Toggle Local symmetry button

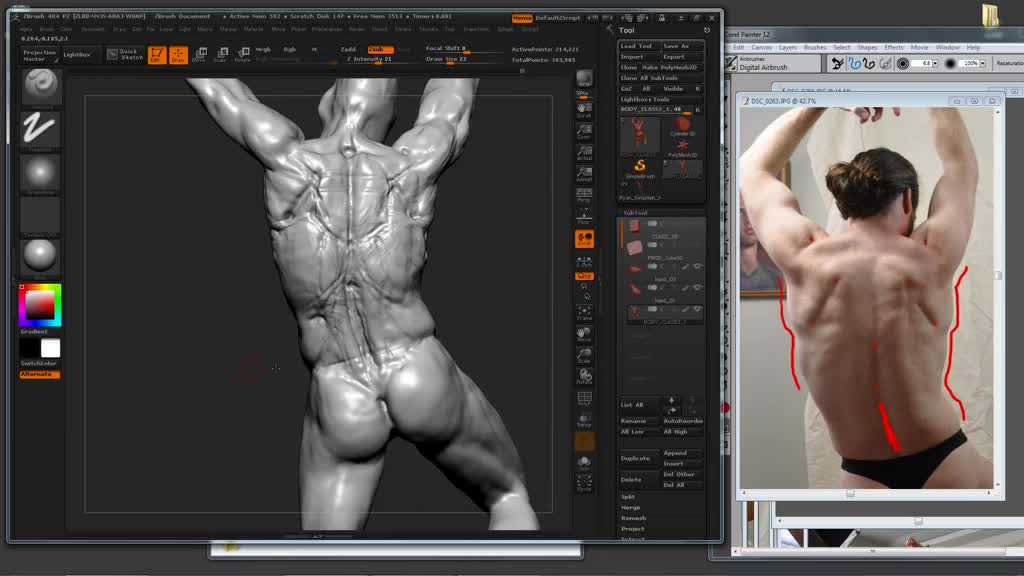coord(584,239)
